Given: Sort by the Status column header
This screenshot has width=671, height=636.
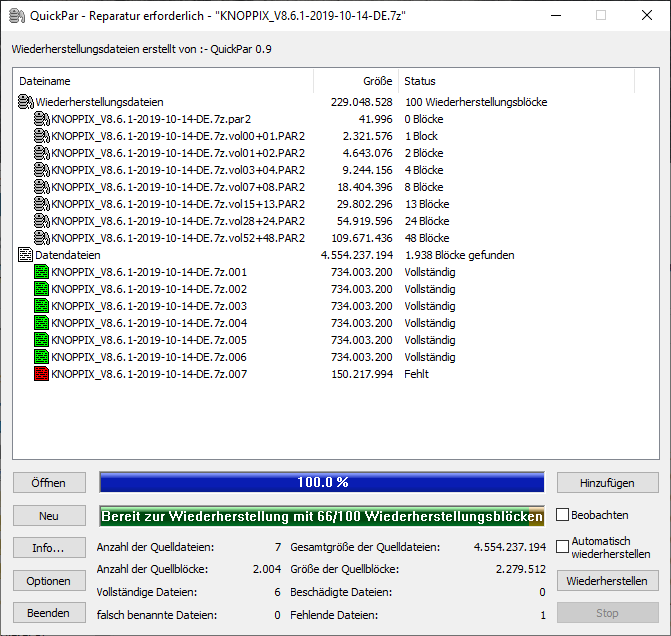Looking at the screenshot, I should [x=517, y=81].
